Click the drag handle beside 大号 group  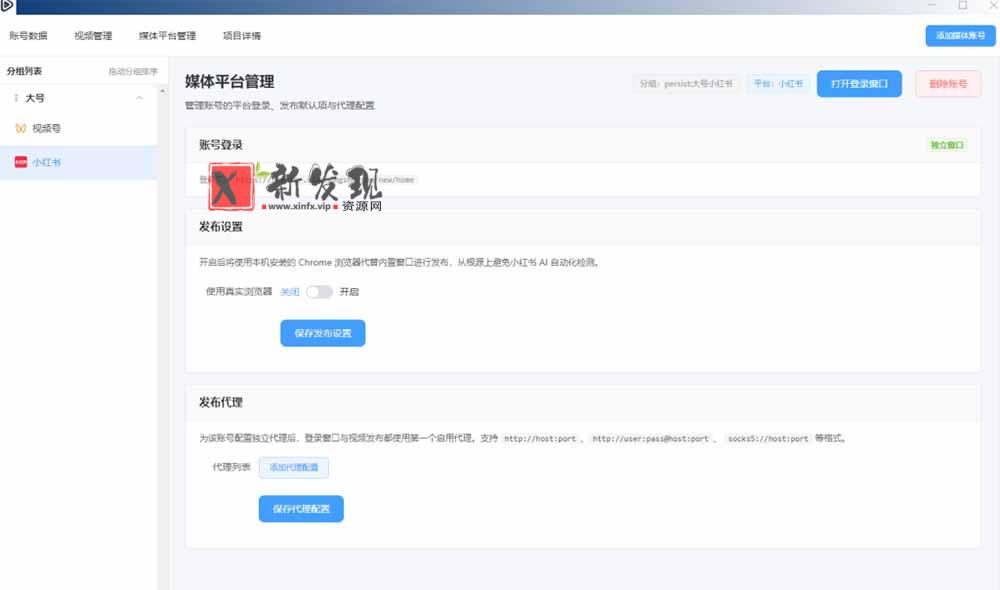16,98
